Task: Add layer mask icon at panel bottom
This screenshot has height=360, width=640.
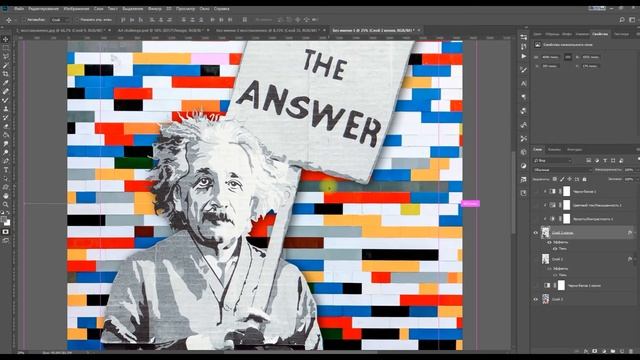Action: 595,351
